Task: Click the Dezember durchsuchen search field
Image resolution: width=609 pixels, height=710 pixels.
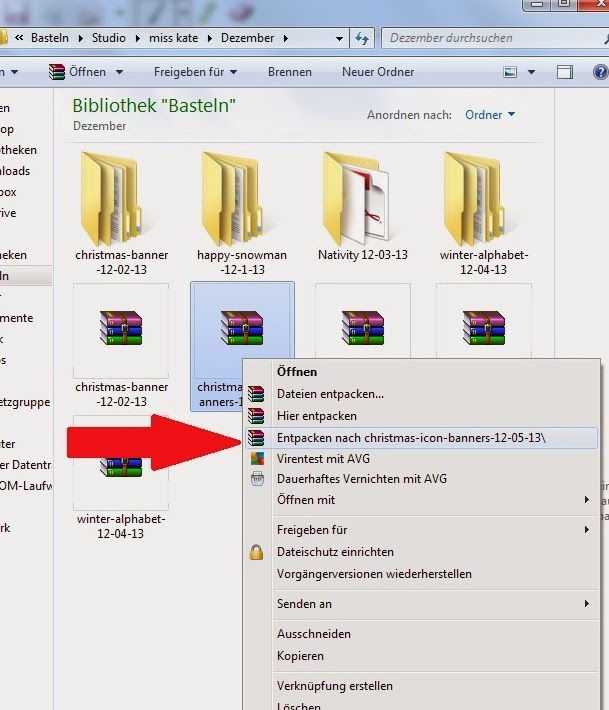Action: click(x=494, y=38)
